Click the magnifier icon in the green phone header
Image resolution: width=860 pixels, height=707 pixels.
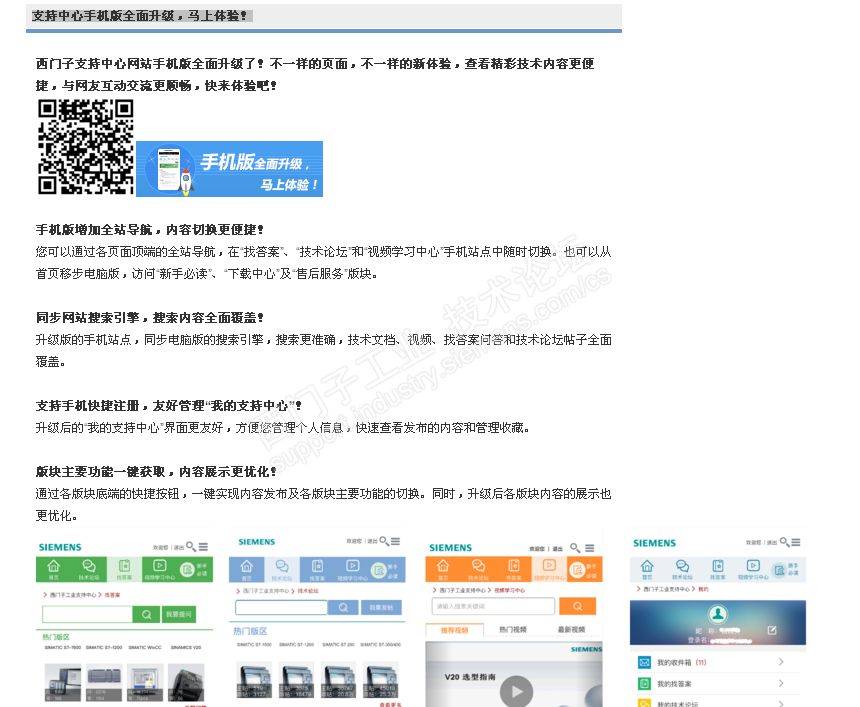(190, 546)
